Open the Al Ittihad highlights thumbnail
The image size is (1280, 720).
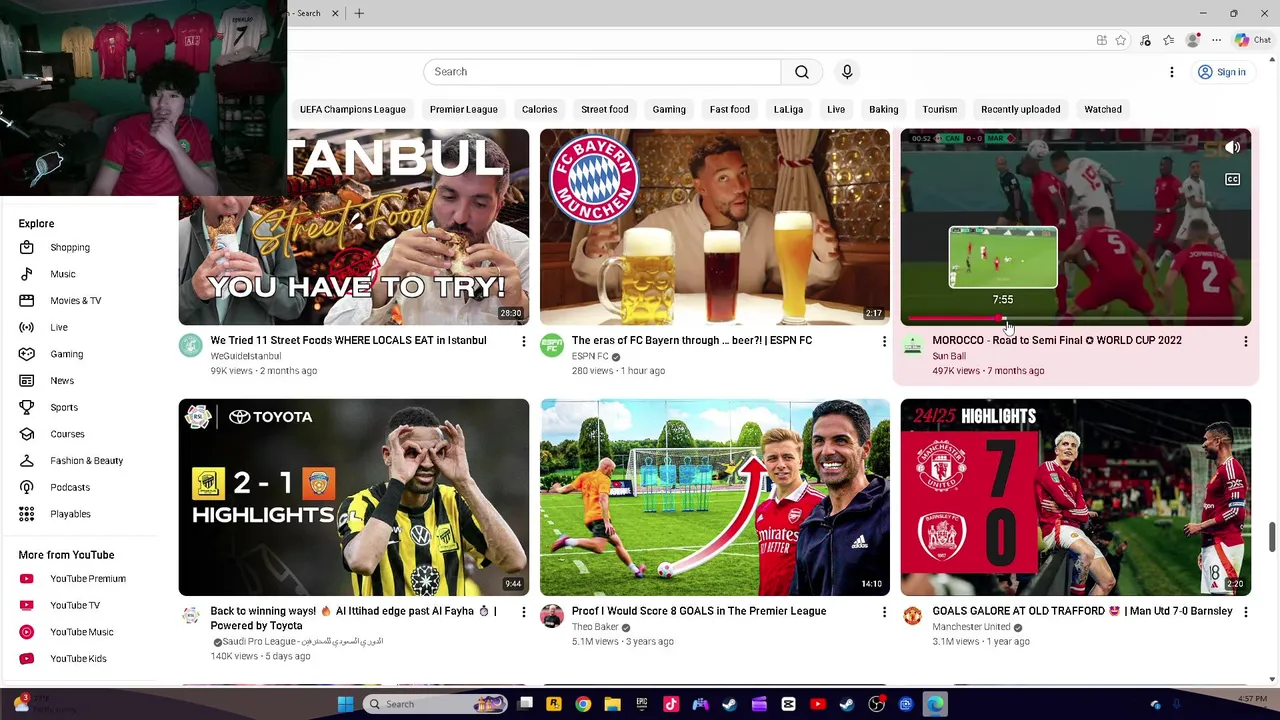click(354, 497)
